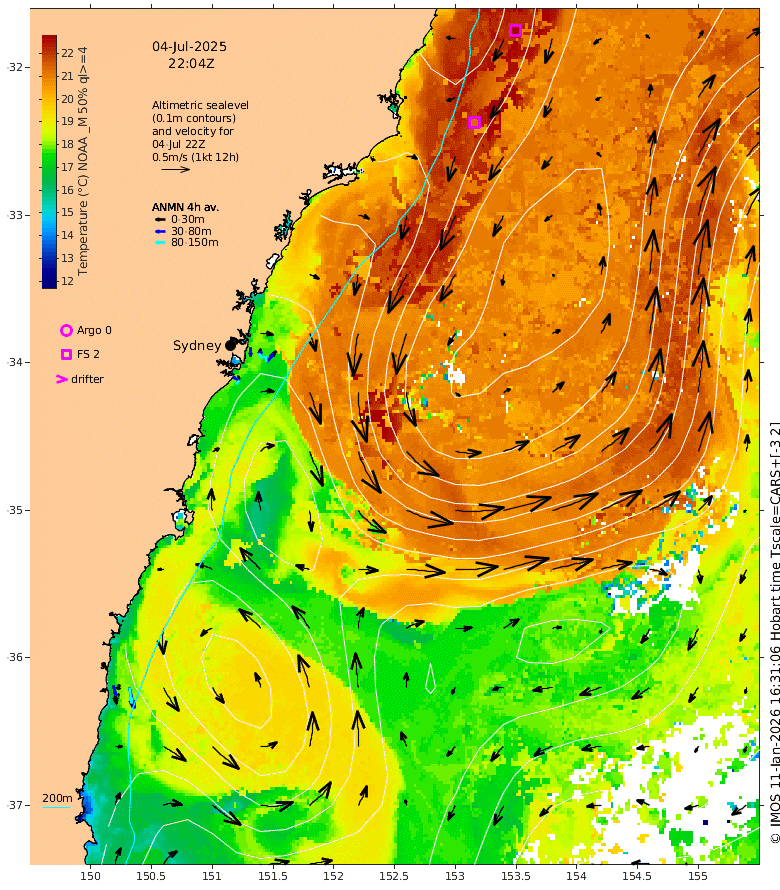The image size is (780, 890).
Task: Click the magenta drifter legend marker
Action: (61, 379)
